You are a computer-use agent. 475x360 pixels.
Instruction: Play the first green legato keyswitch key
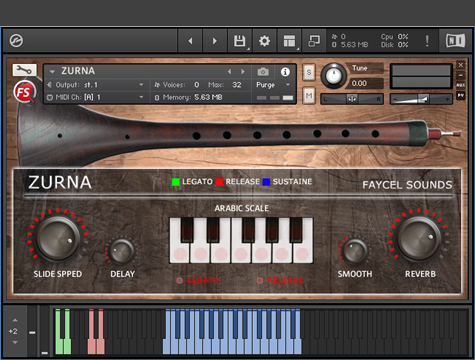point(59,347)
